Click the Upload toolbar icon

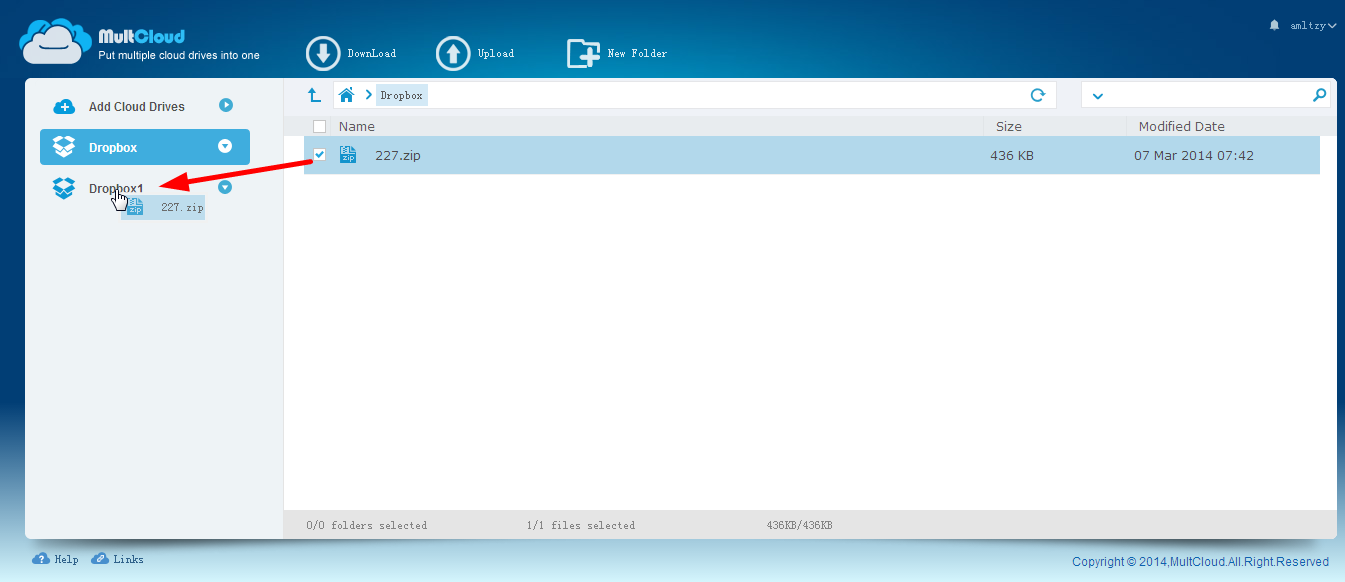[x=453, y=54]
